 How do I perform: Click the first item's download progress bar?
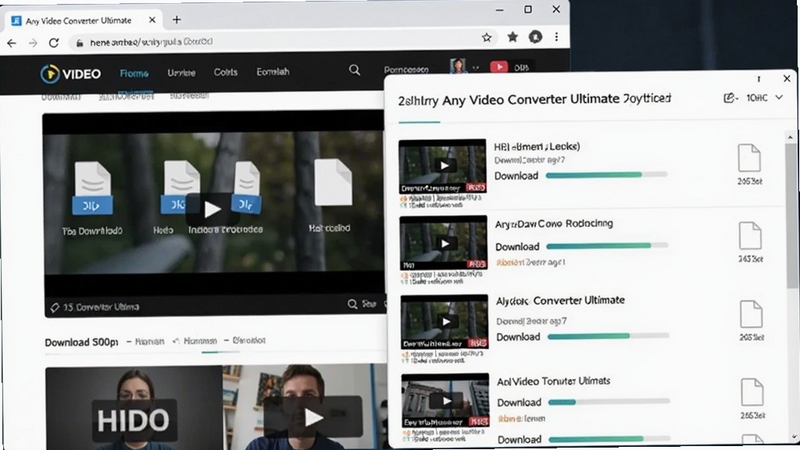[x=606, y=175]
